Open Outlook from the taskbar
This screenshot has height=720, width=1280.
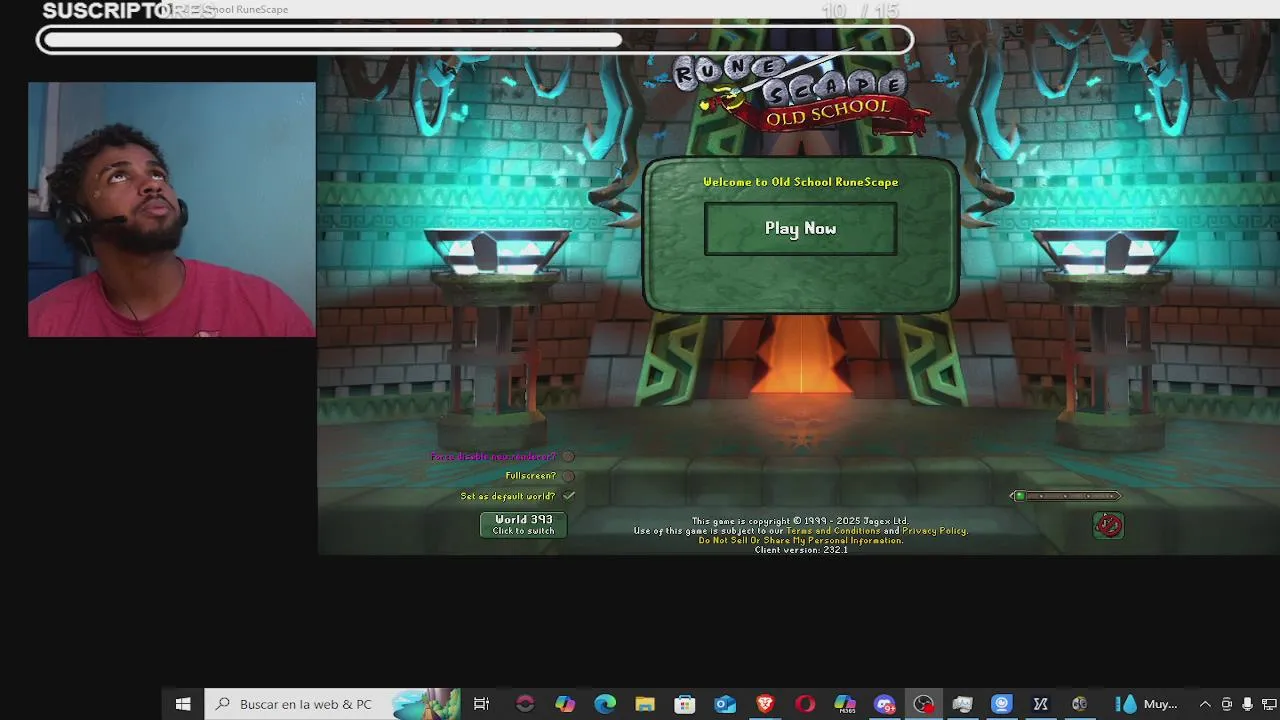pyautogui.click(x=725, y=704)
